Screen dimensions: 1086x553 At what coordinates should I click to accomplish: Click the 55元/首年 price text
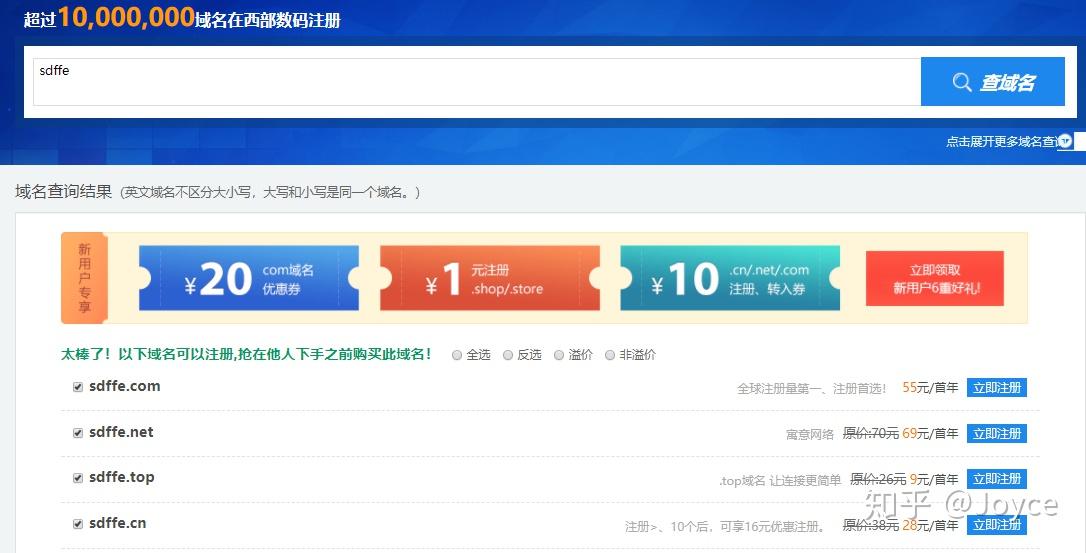point(930,388)
